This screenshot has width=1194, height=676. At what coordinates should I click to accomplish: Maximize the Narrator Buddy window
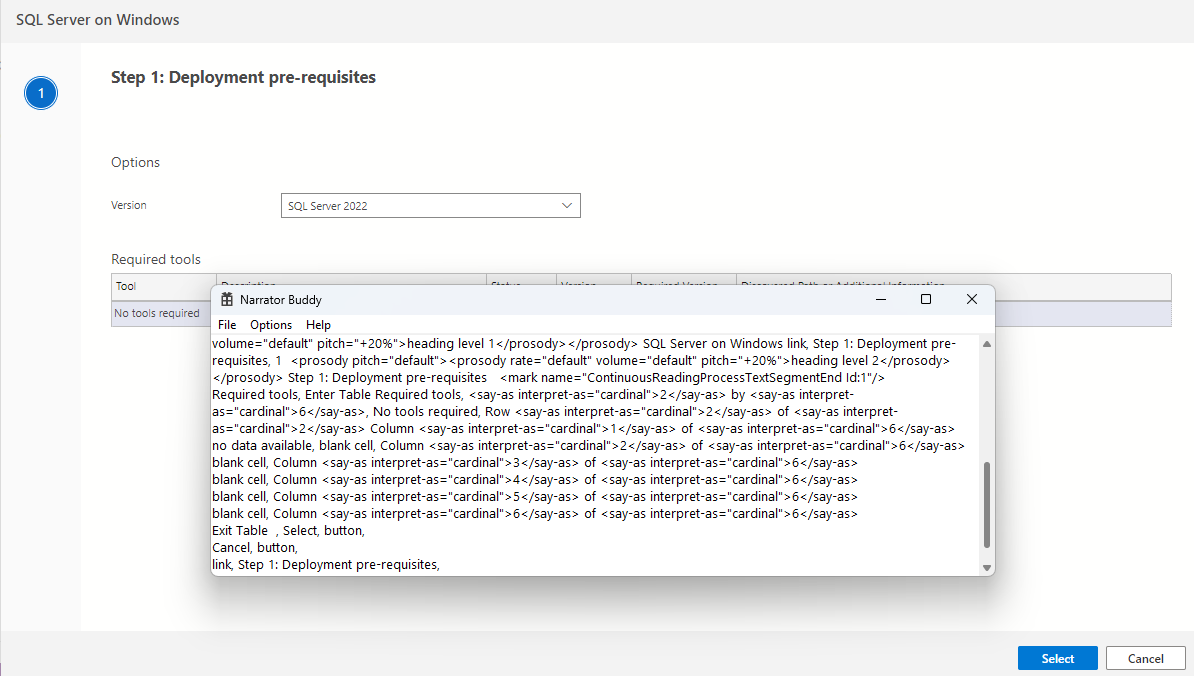click(925, 299)
